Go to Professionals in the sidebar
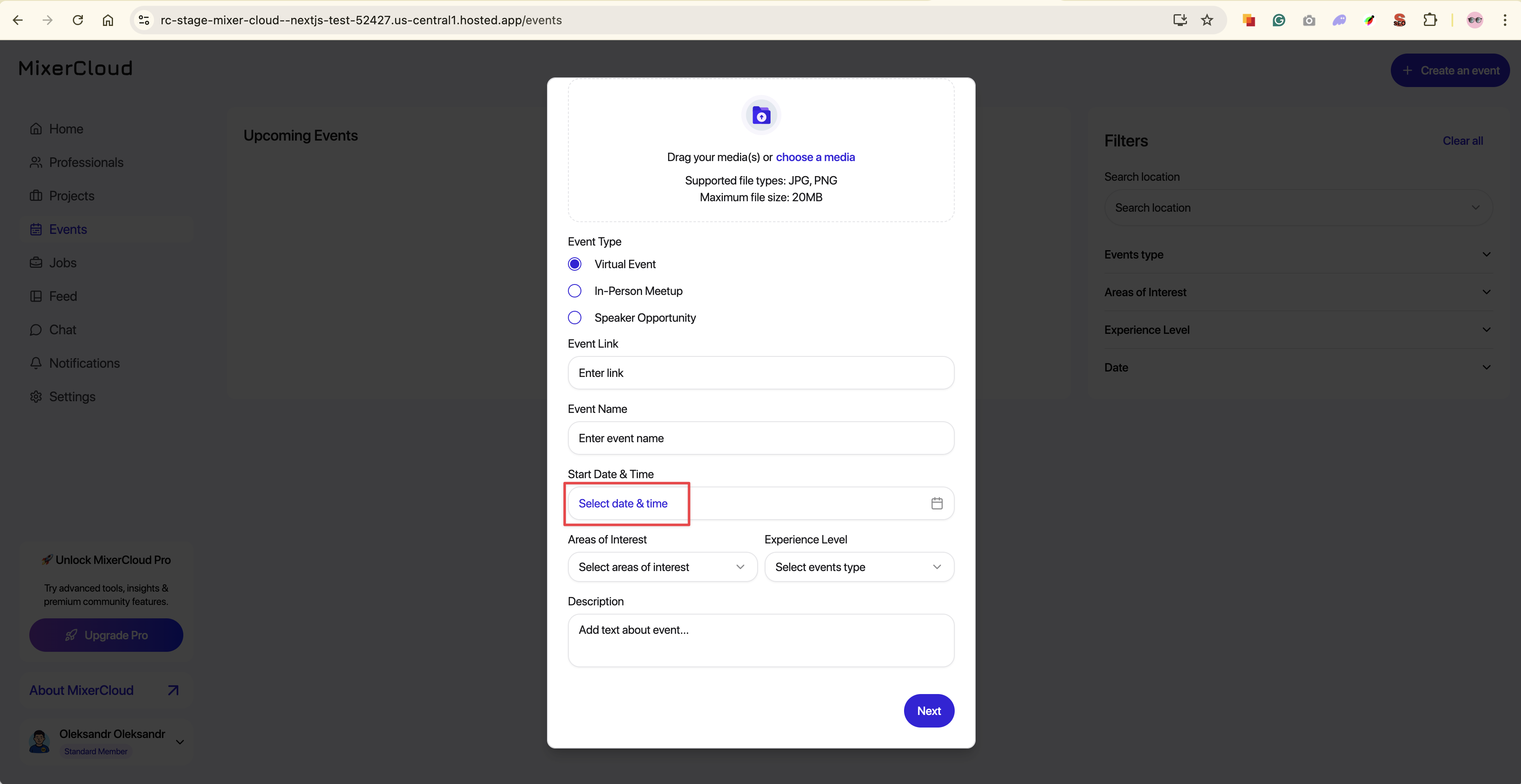The width and height of the screenshot is (1521, 784). [x=86, y=162]
